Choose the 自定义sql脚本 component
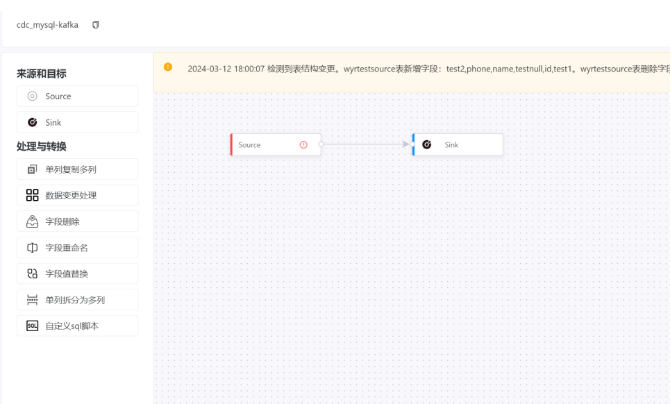Viewport: 671px width, 404px height. pos(77,326)
